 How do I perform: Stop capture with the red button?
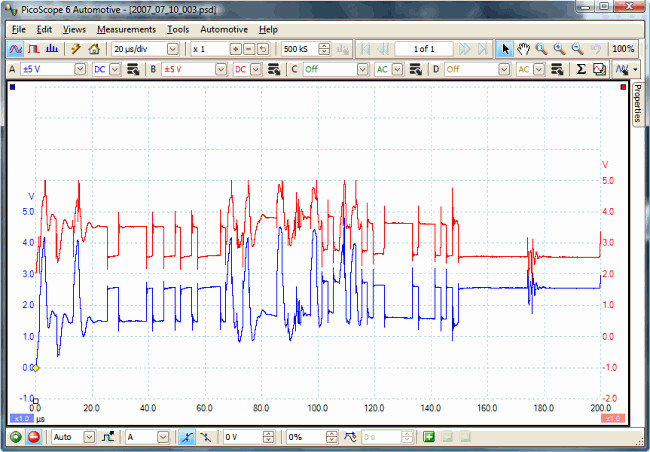tap(33, 437)
